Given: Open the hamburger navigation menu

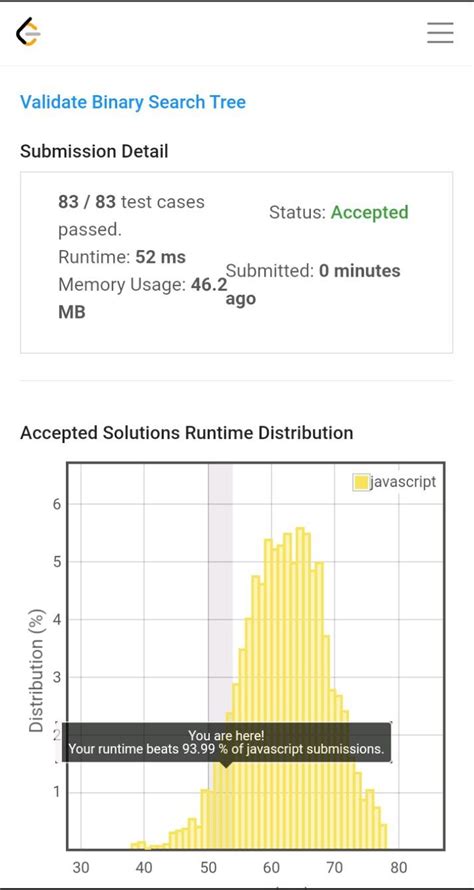Looking at the screenshot, I should [x=440, y=32].
